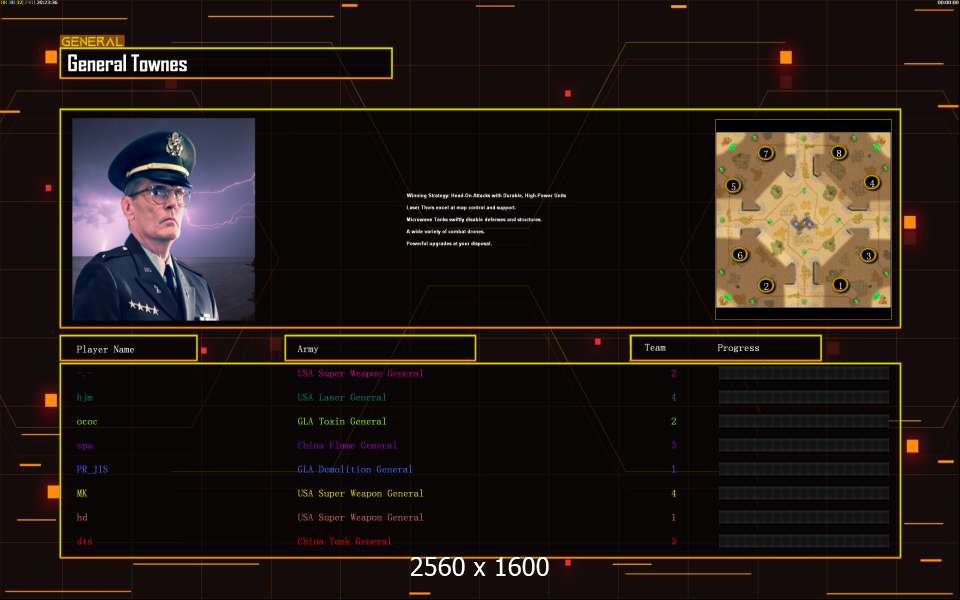This screenshot has height=600, width=960.
Task: Click the progress bar for dts
Action: coord(804,541)
